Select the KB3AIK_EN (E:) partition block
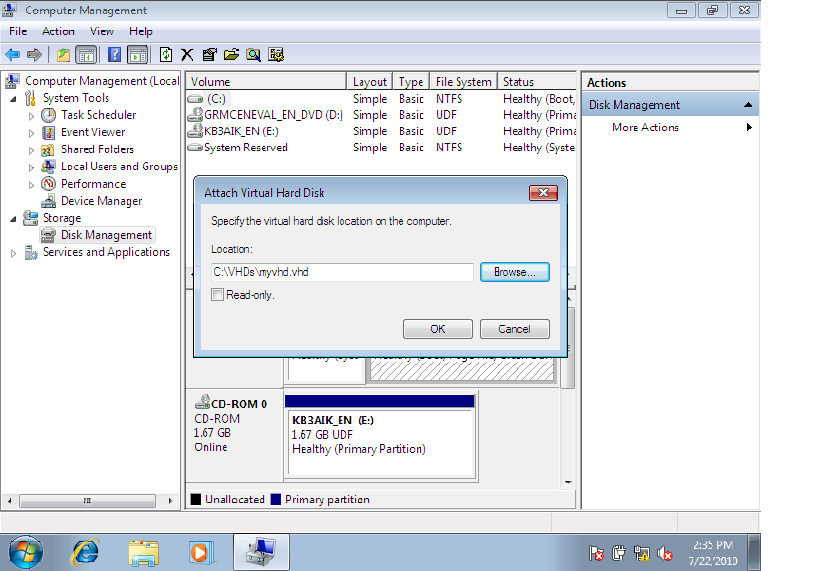Viewport: 819px width, 571px height. click(380, 436)
